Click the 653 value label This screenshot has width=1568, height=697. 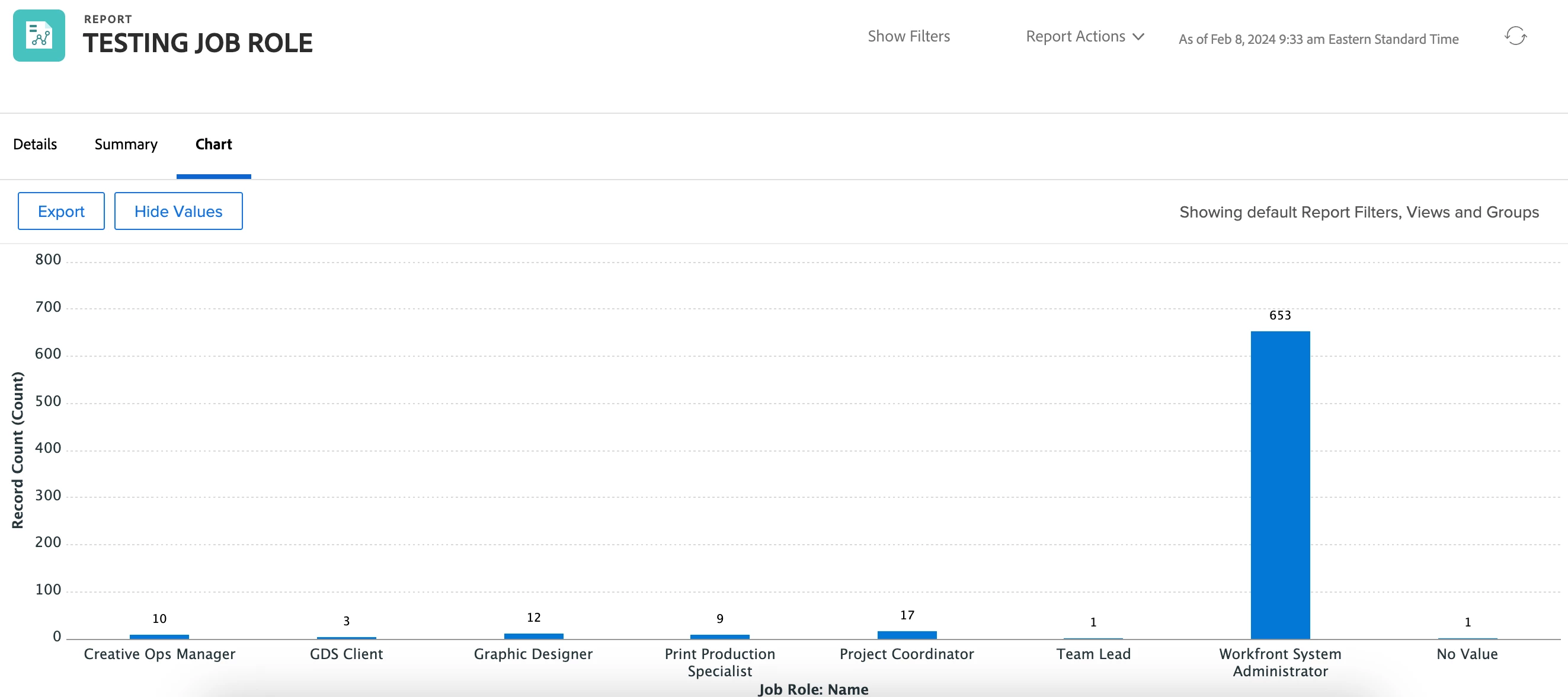coord(1279,315)
